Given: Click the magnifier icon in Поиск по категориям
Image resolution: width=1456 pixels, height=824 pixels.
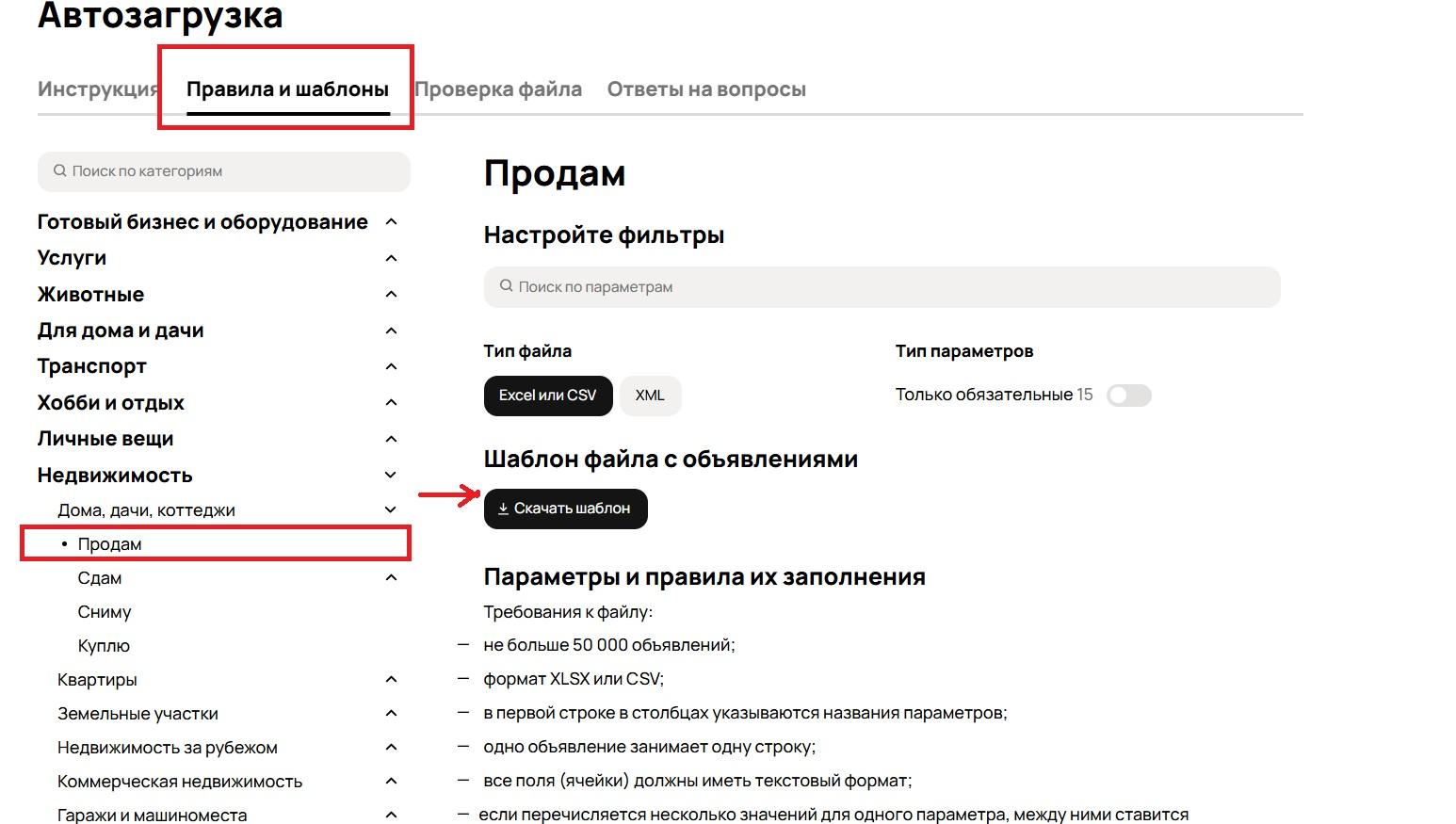Looking at the screenshot, I should pos(60,171).
